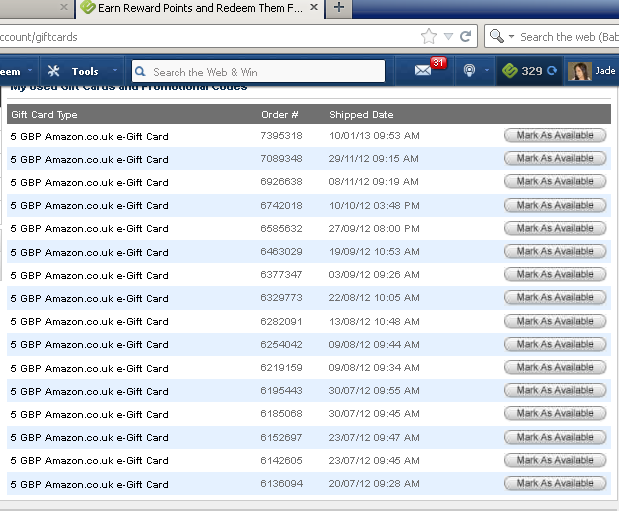Viewport: 619px width, 511px height.
Task: Select shipped date 03/09/12 09:26 AM
Action: tap(374, 274)
